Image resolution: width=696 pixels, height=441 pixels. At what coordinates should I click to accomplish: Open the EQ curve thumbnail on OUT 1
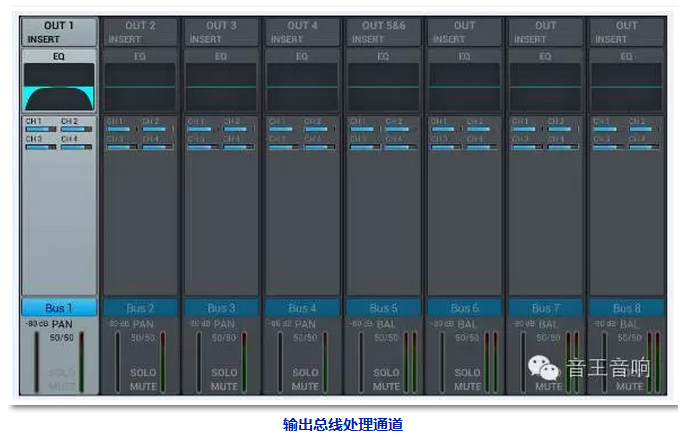pyautogui.click(x=59, y=87)
